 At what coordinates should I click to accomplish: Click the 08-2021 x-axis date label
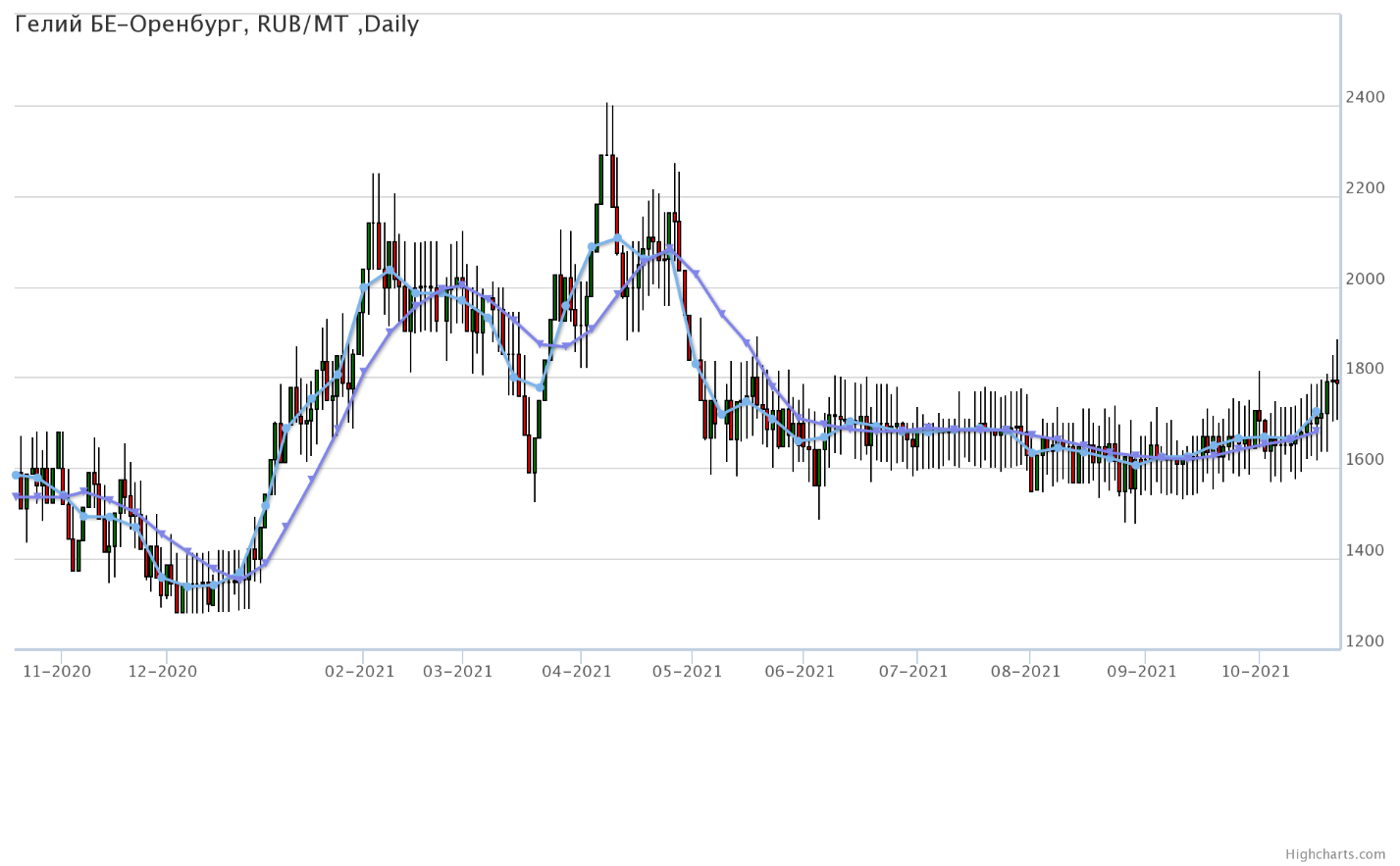(1026, 672)
